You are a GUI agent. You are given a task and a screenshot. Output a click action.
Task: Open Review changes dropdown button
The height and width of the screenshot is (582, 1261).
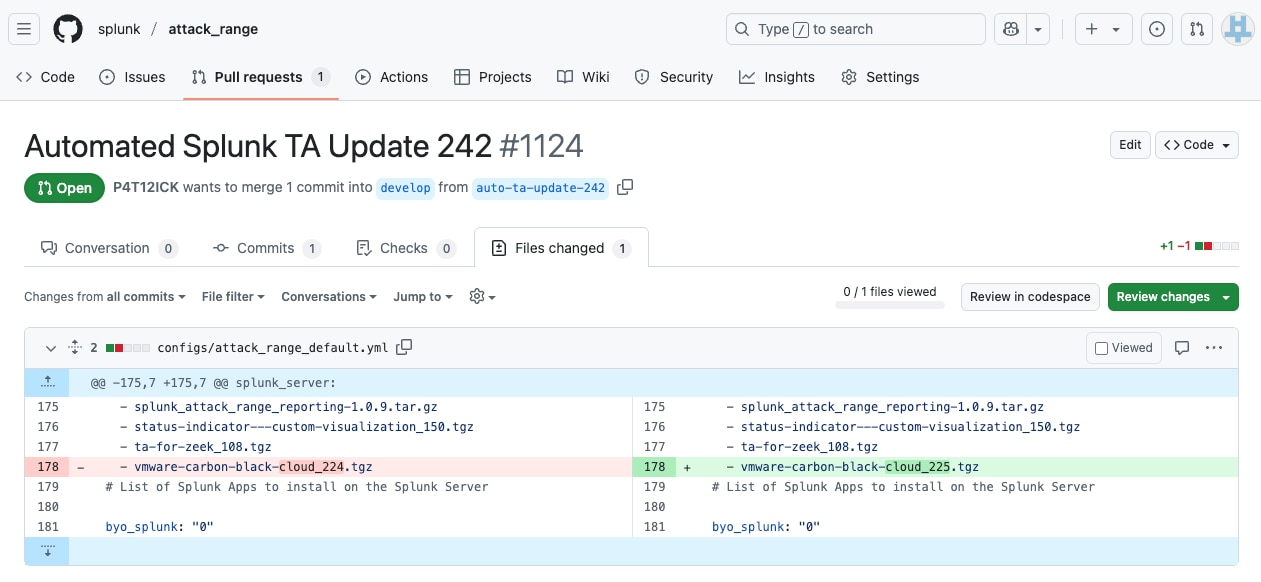[1173, 297]
